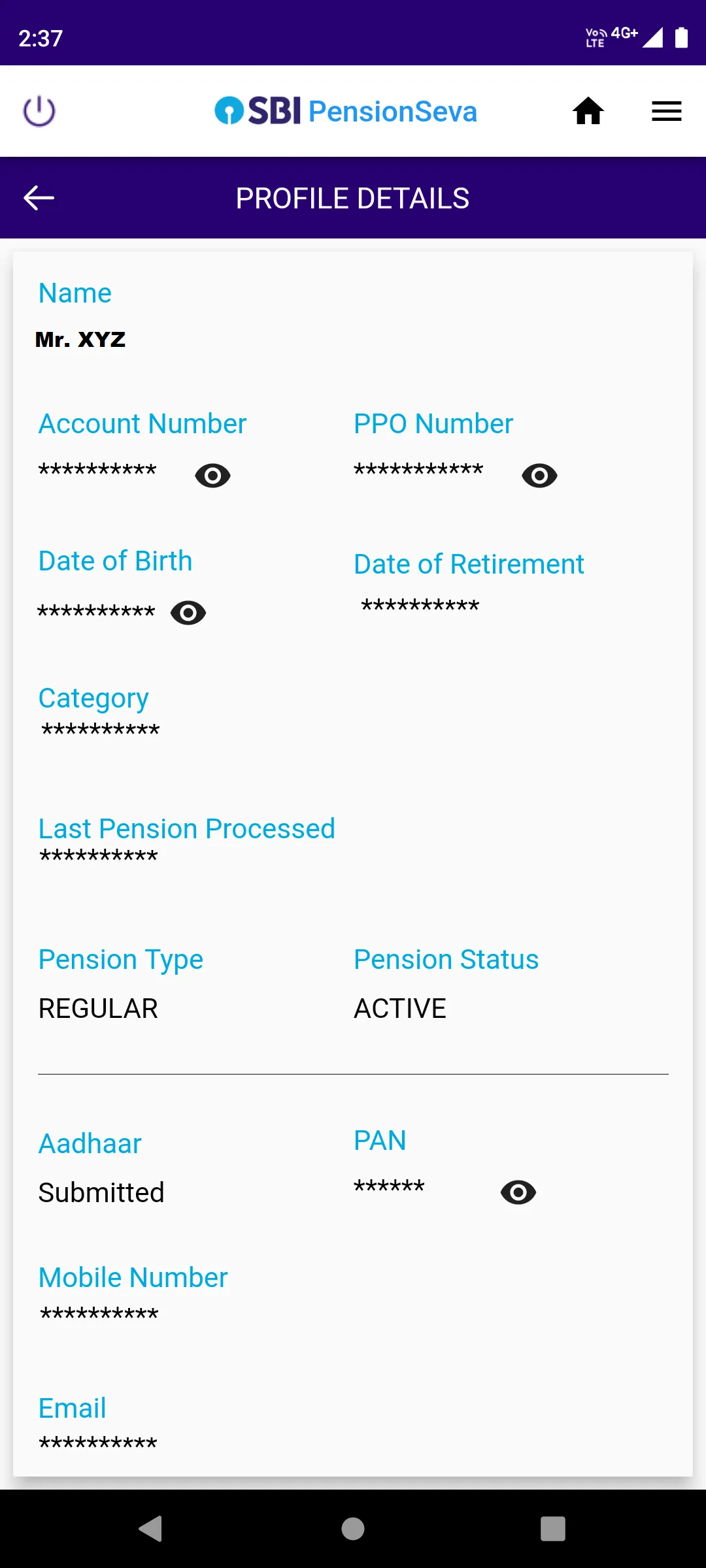Tap the masked Mobile Number value
Viewport: 706px width, 1568px height.
pyautogui.click(x=99, y=1314)
